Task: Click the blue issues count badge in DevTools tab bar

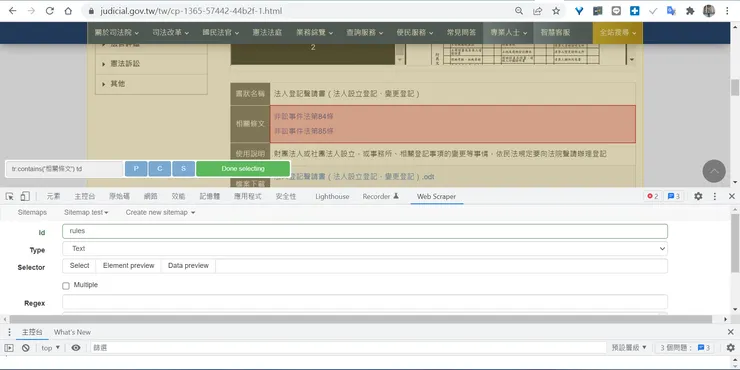Action: [x=674, y=196]
